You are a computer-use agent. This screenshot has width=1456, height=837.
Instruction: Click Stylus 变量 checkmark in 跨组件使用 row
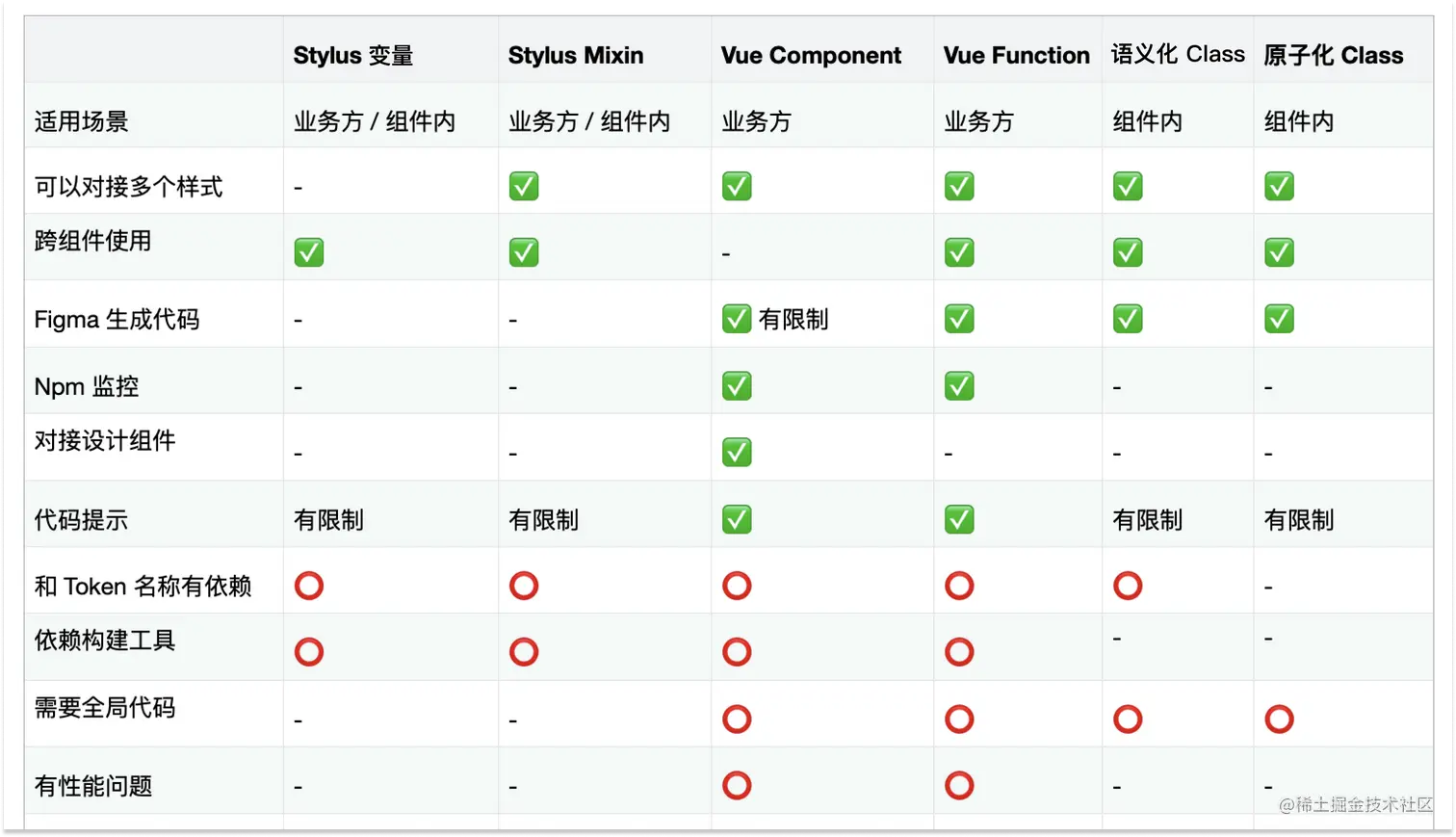(309, 252)
